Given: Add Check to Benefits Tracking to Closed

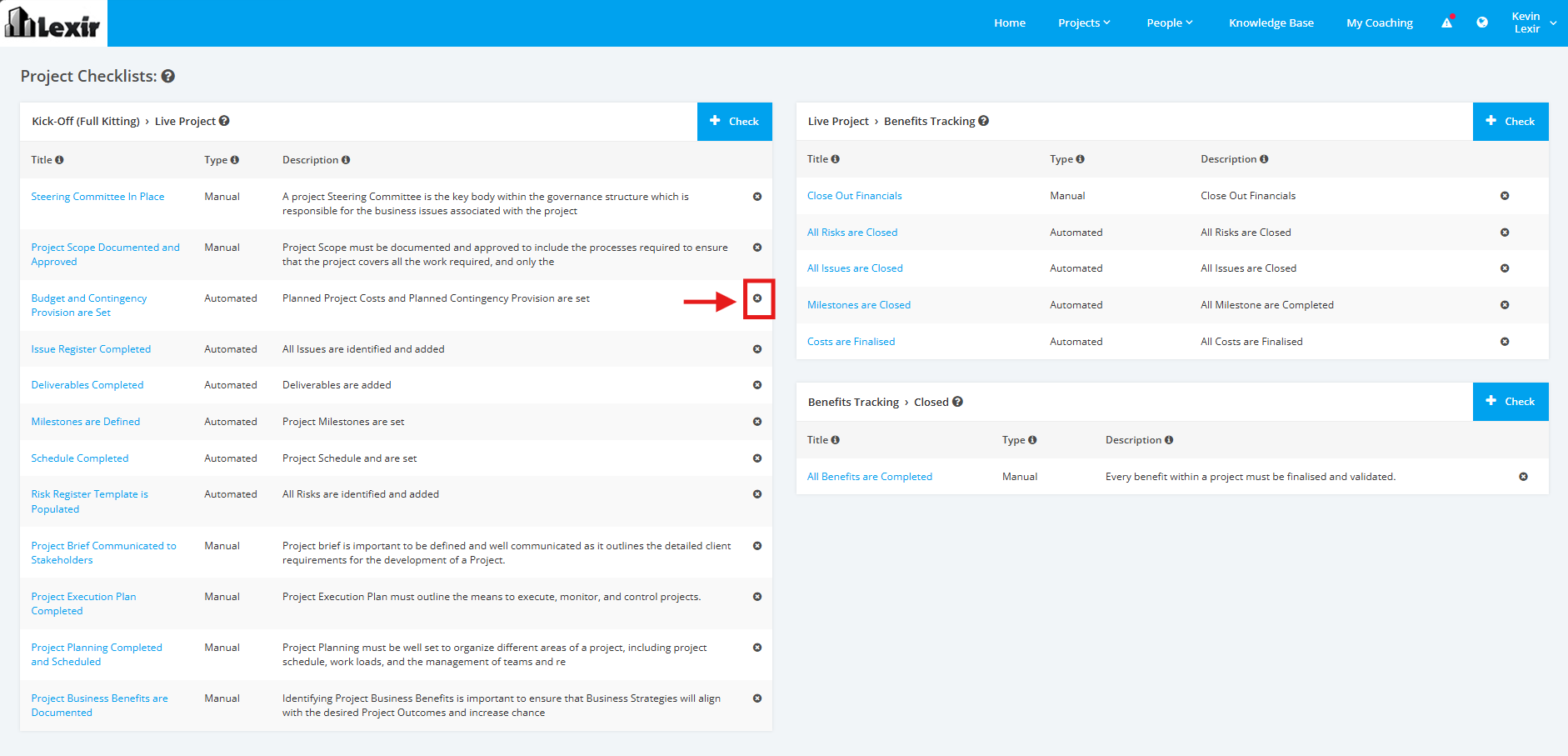Looking at the screenshot, I should tap(1511, 402).
